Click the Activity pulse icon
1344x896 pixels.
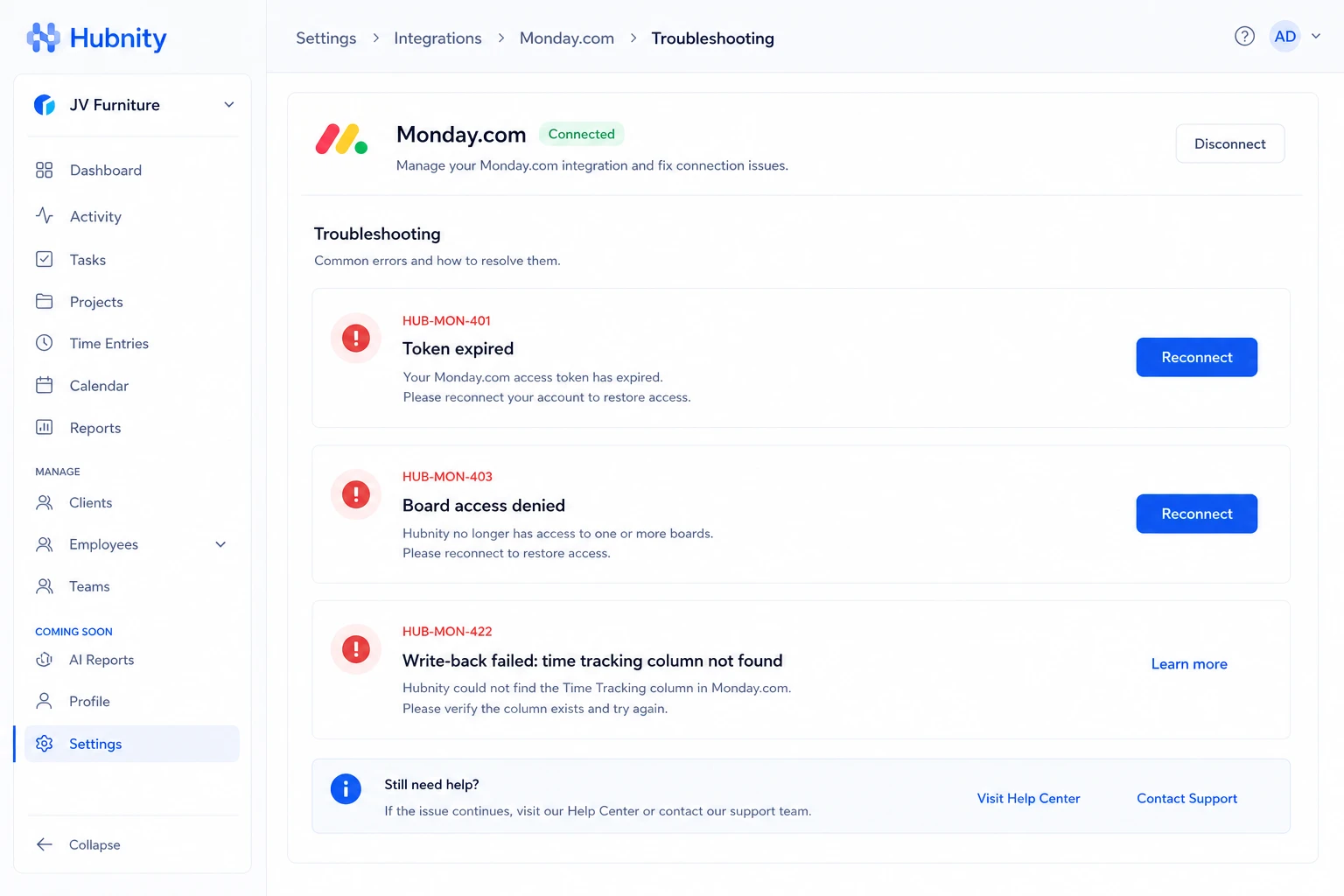pos(45,215)
